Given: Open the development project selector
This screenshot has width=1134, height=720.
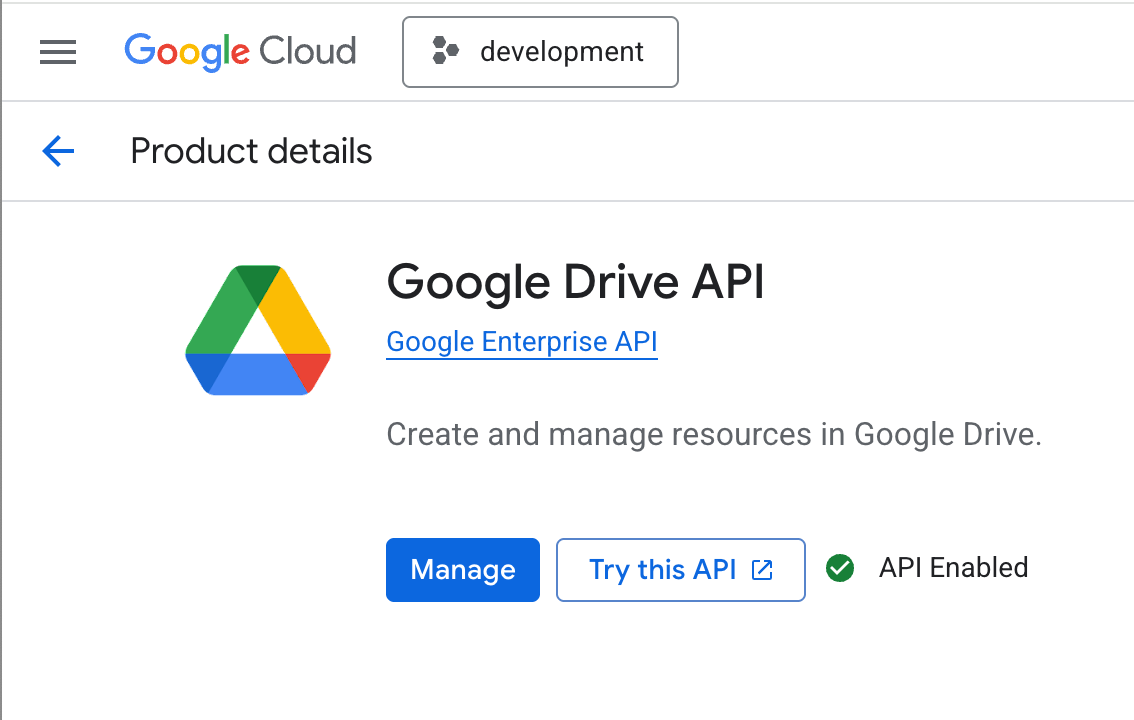Looking at the screenshot, I should [x=540, y=52].
